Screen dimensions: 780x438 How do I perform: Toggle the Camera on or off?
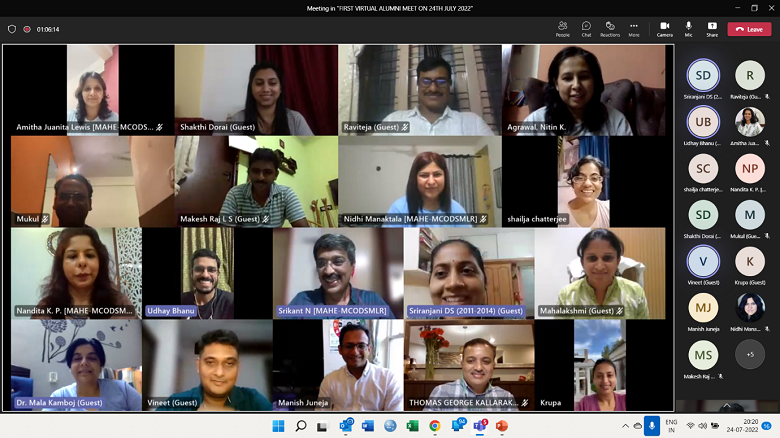pos(664,29)
